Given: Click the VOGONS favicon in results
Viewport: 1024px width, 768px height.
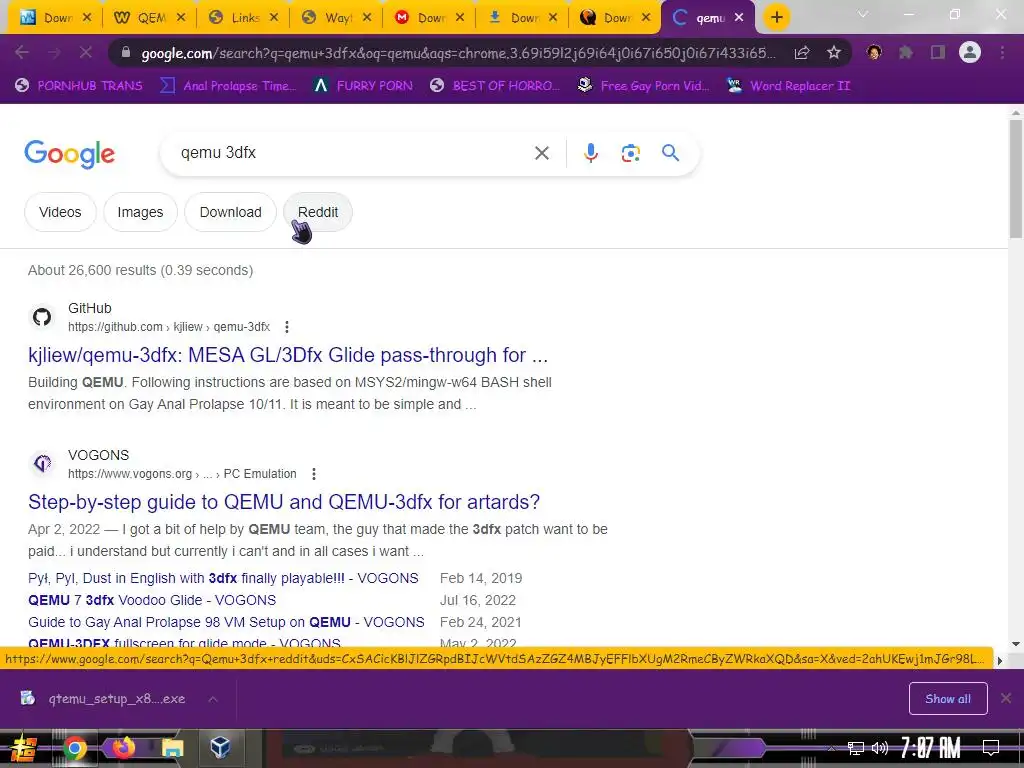Looking at the screenshot, I should click(42, 464).
